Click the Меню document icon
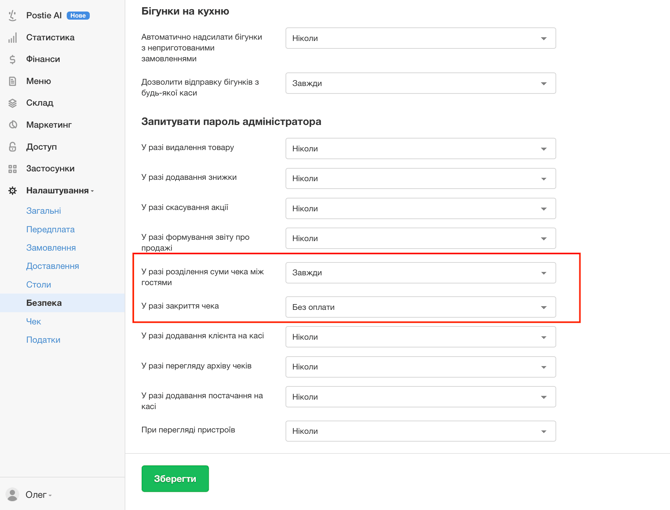The height and width of the screenshot is (510, 670). tap(12, 81)
